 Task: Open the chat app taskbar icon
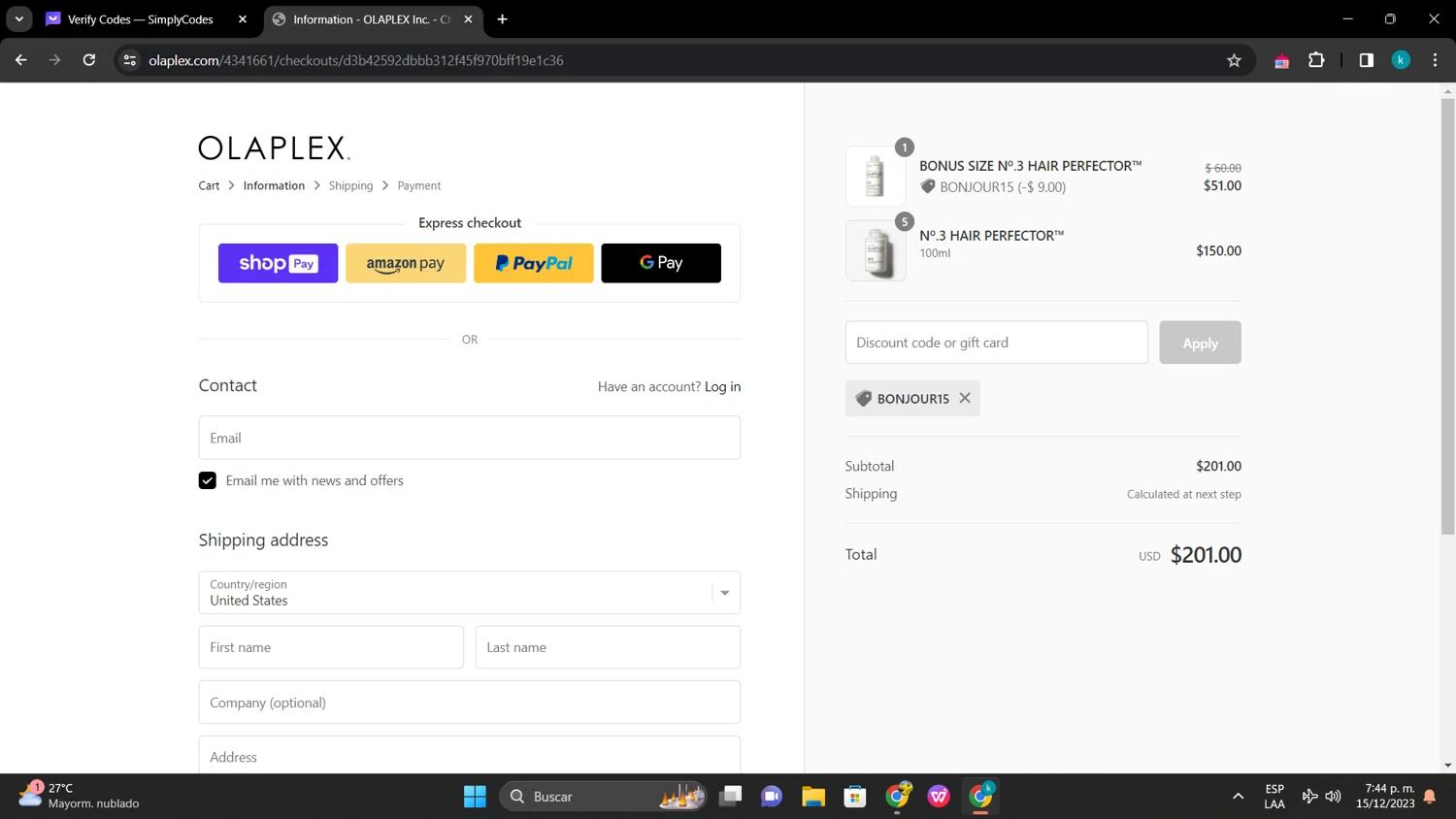tap(772, 797)
